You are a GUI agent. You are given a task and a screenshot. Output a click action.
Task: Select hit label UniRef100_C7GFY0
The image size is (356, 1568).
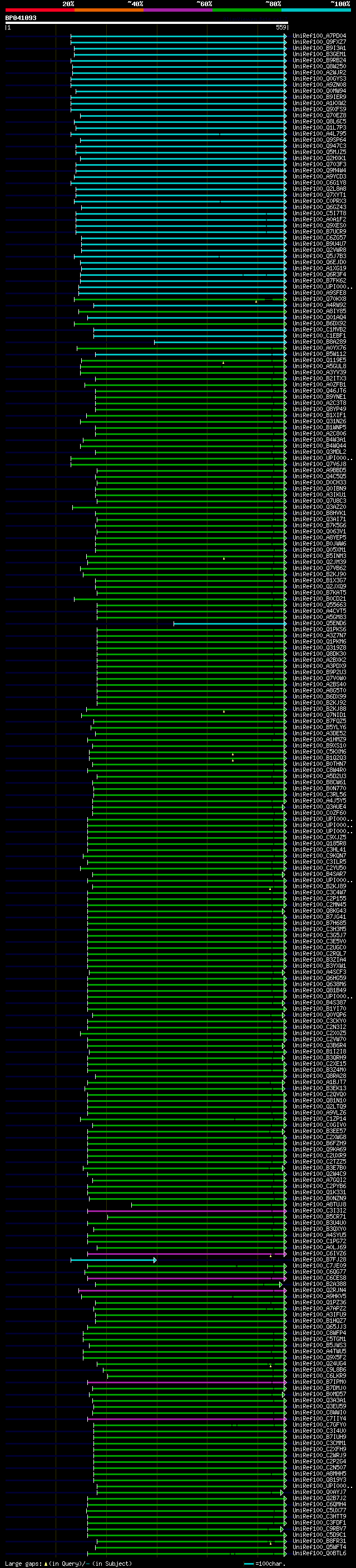[319, 1424]
